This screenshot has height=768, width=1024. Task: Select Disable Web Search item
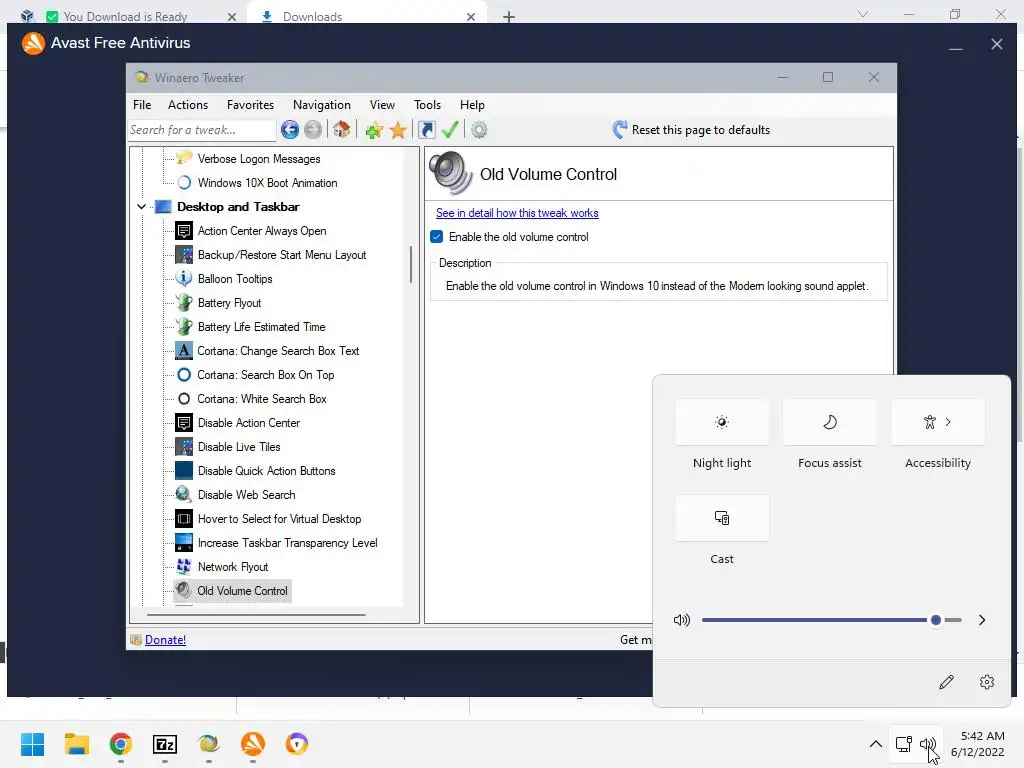click(x=246, y=495)
